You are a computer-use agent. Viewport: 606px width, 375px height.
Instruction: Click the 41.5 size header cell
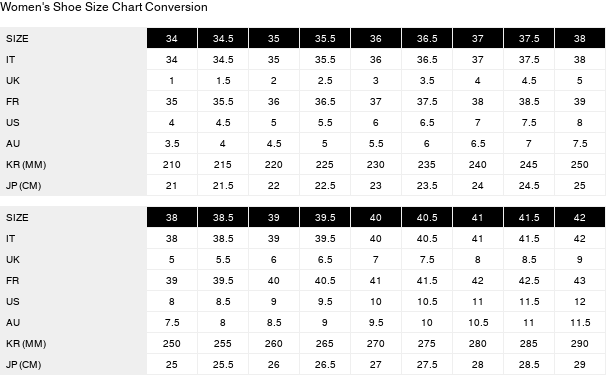point(529,217)
